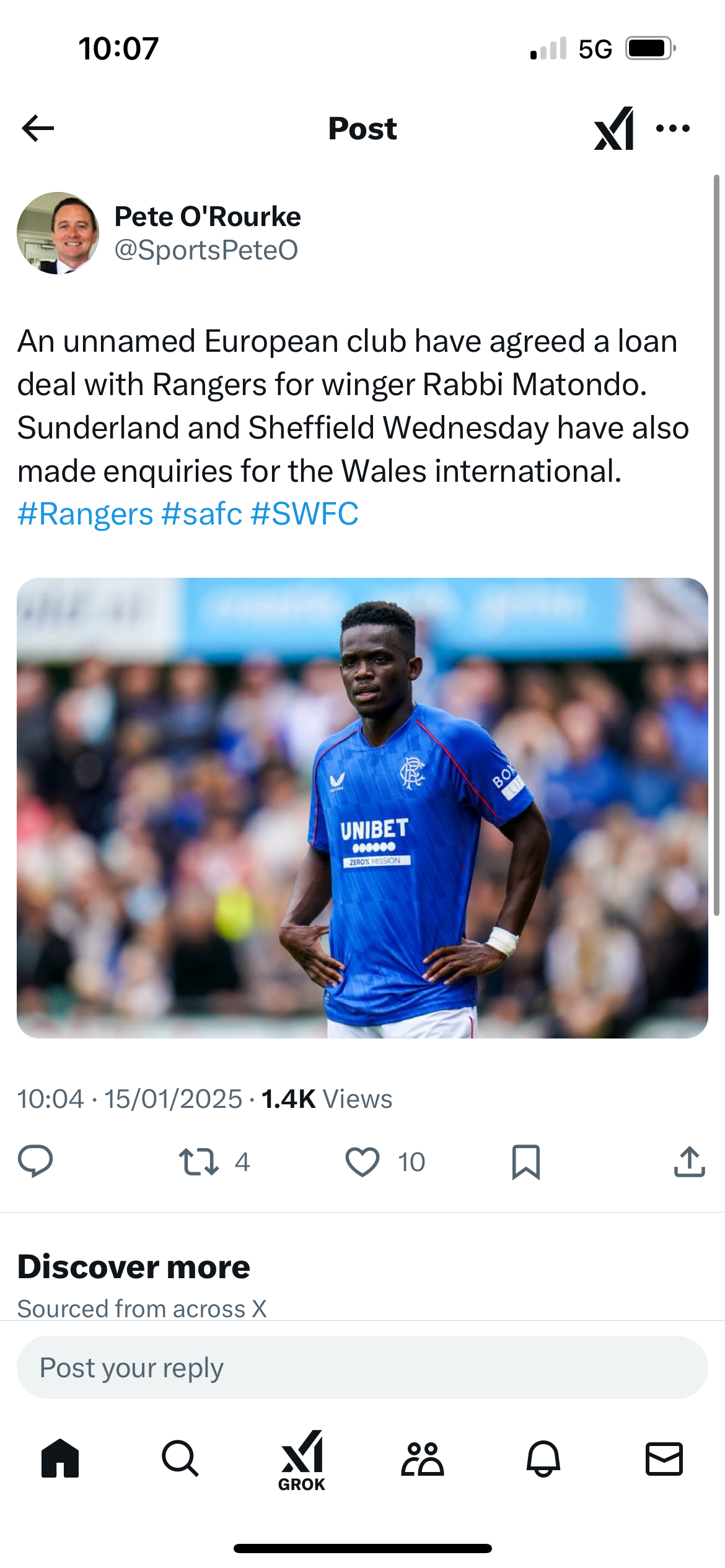Tap the #safc hashtag
Viewport: 725px width, 1568px height.
201,514
